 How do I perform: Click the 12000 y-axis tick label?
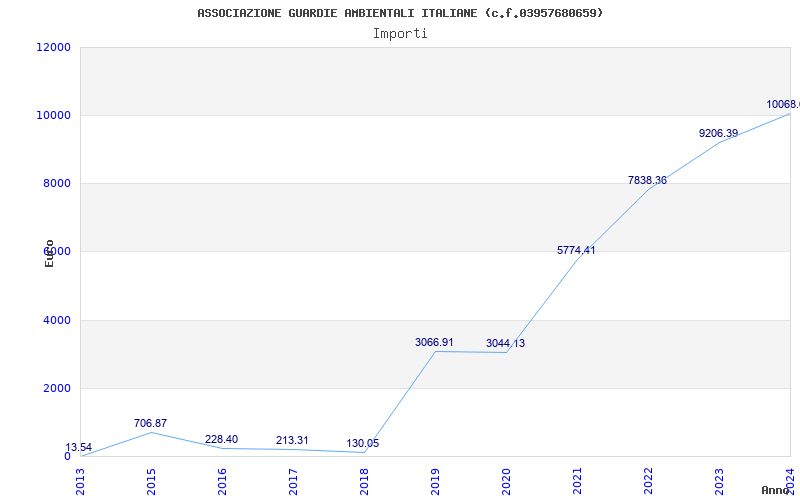[x=54, y=47]
